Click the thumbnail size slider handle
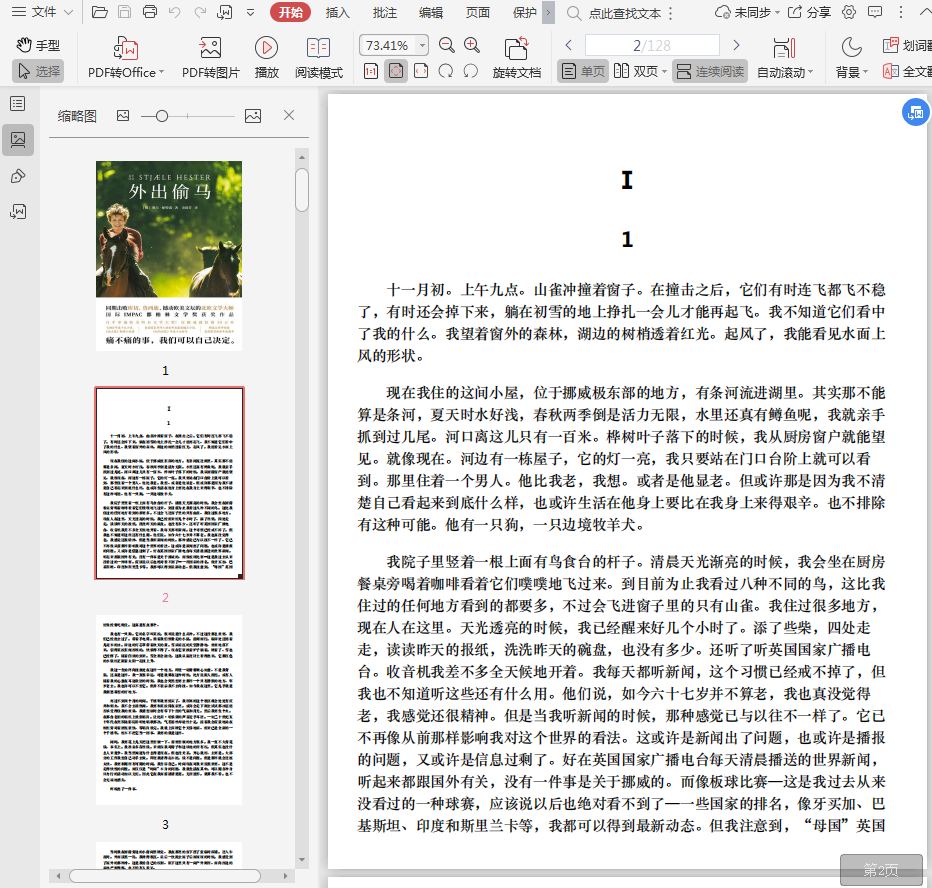Image resolution: width=932 pixels, height=888 pixels. (x=162, y=116)
